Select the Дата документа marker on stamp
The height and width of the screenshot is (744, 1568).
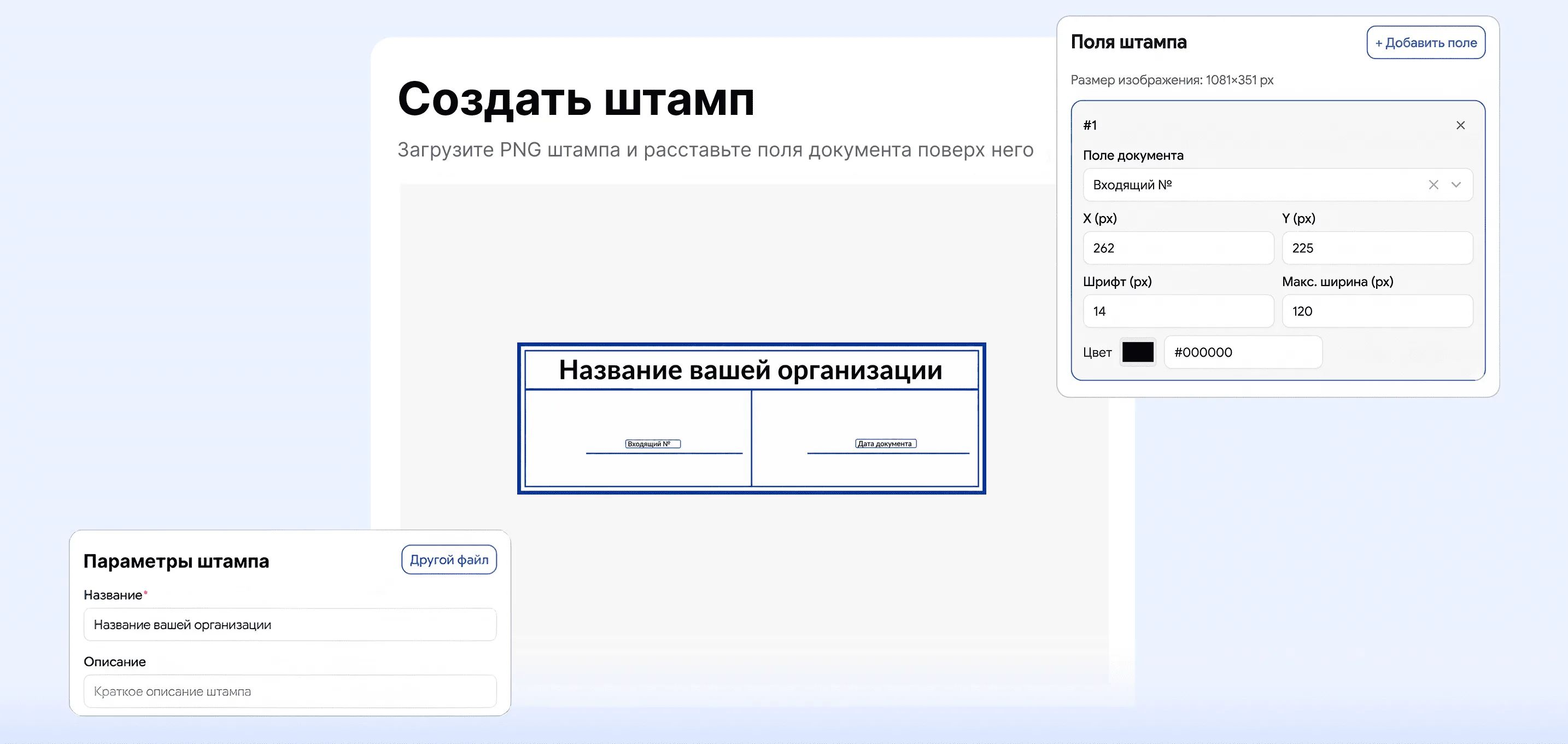[886, 444]
